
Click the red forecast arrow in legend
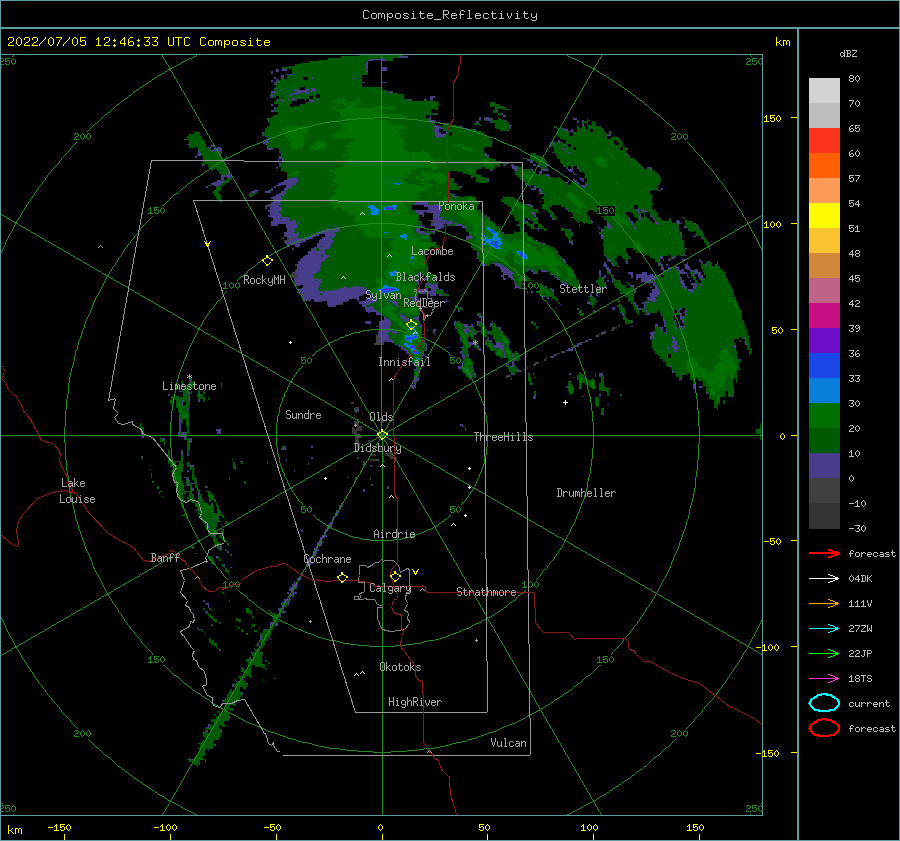(x=824, y=553)
